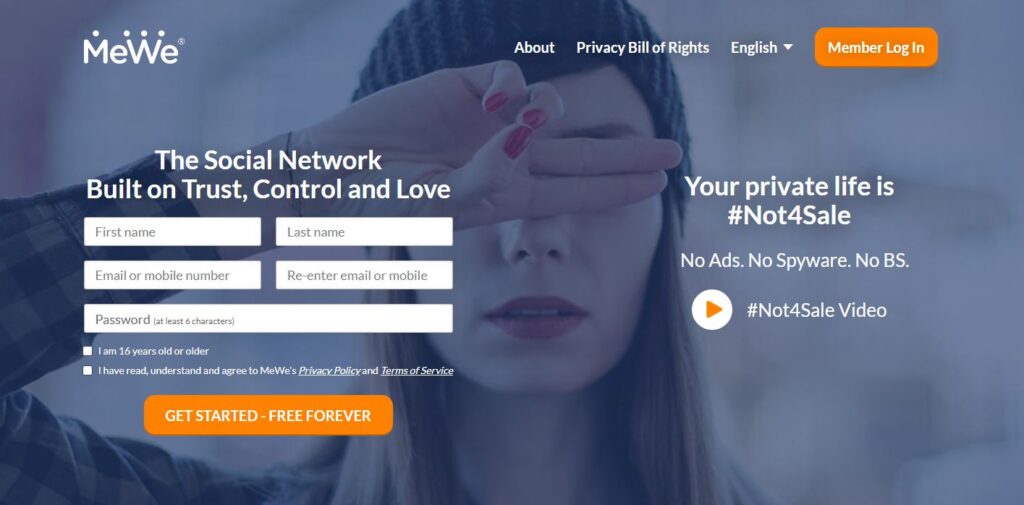Open Privacy Bill of Rights page
Image resolution: width=1024 pixels, height=505 pixels.
click(643, 48)
